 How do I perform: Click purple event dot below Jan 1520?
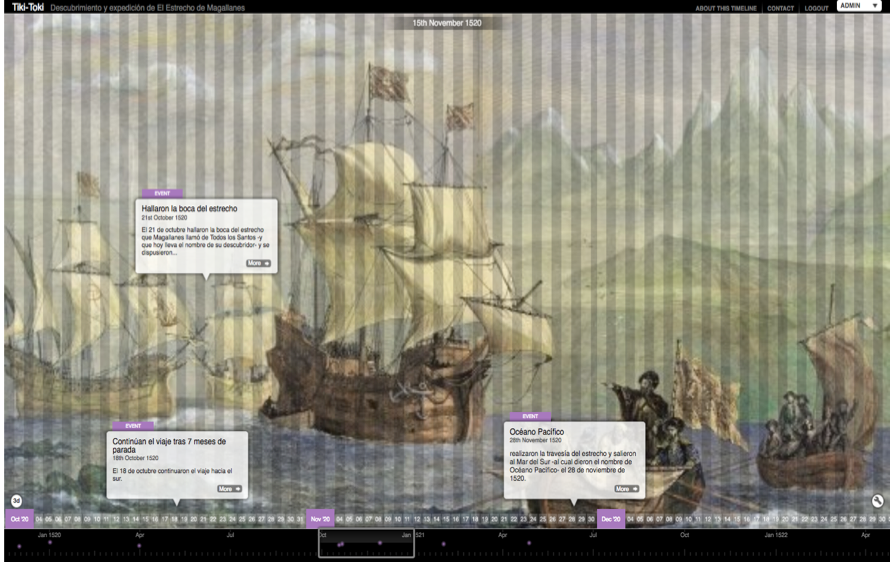[x=50, y=542]
